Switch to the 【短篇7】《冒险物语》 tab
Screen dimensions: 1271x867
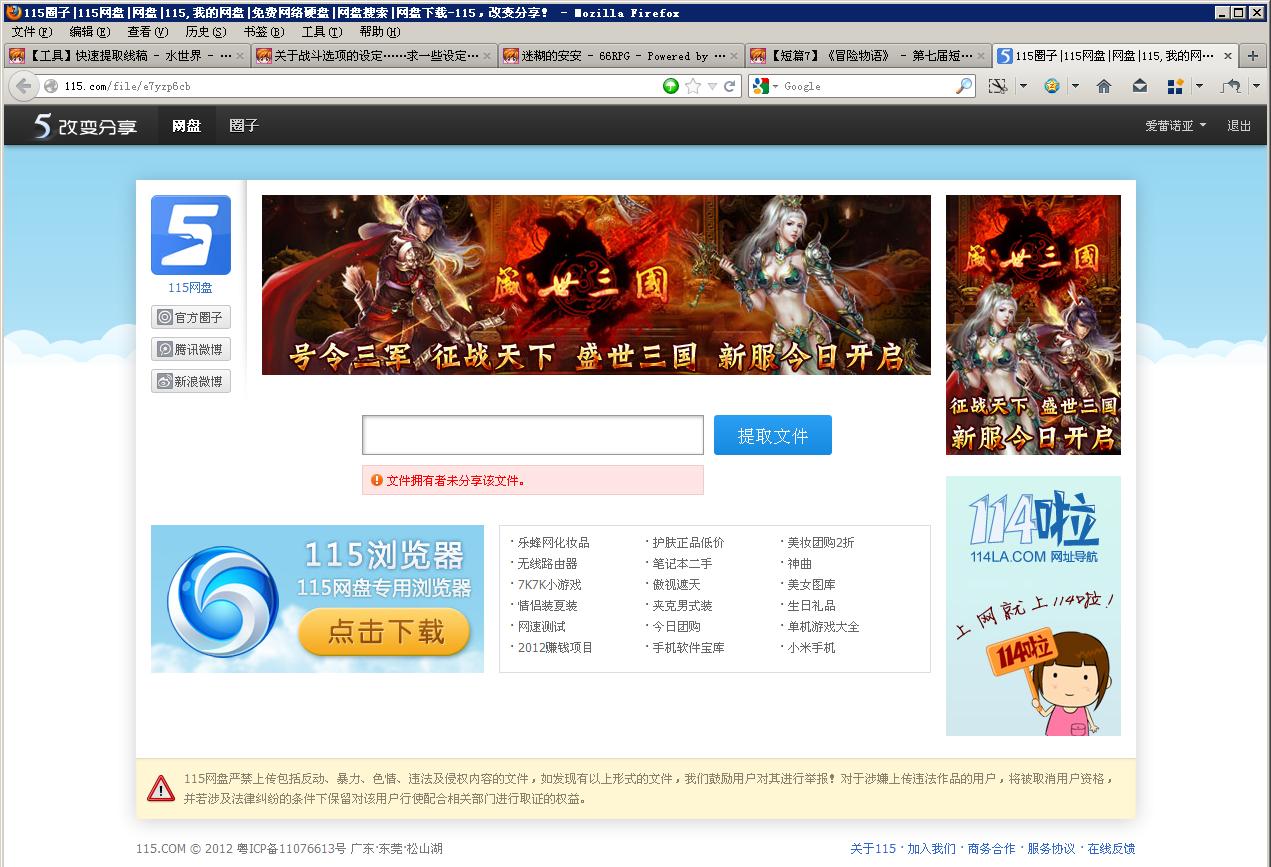coord(867,56)
